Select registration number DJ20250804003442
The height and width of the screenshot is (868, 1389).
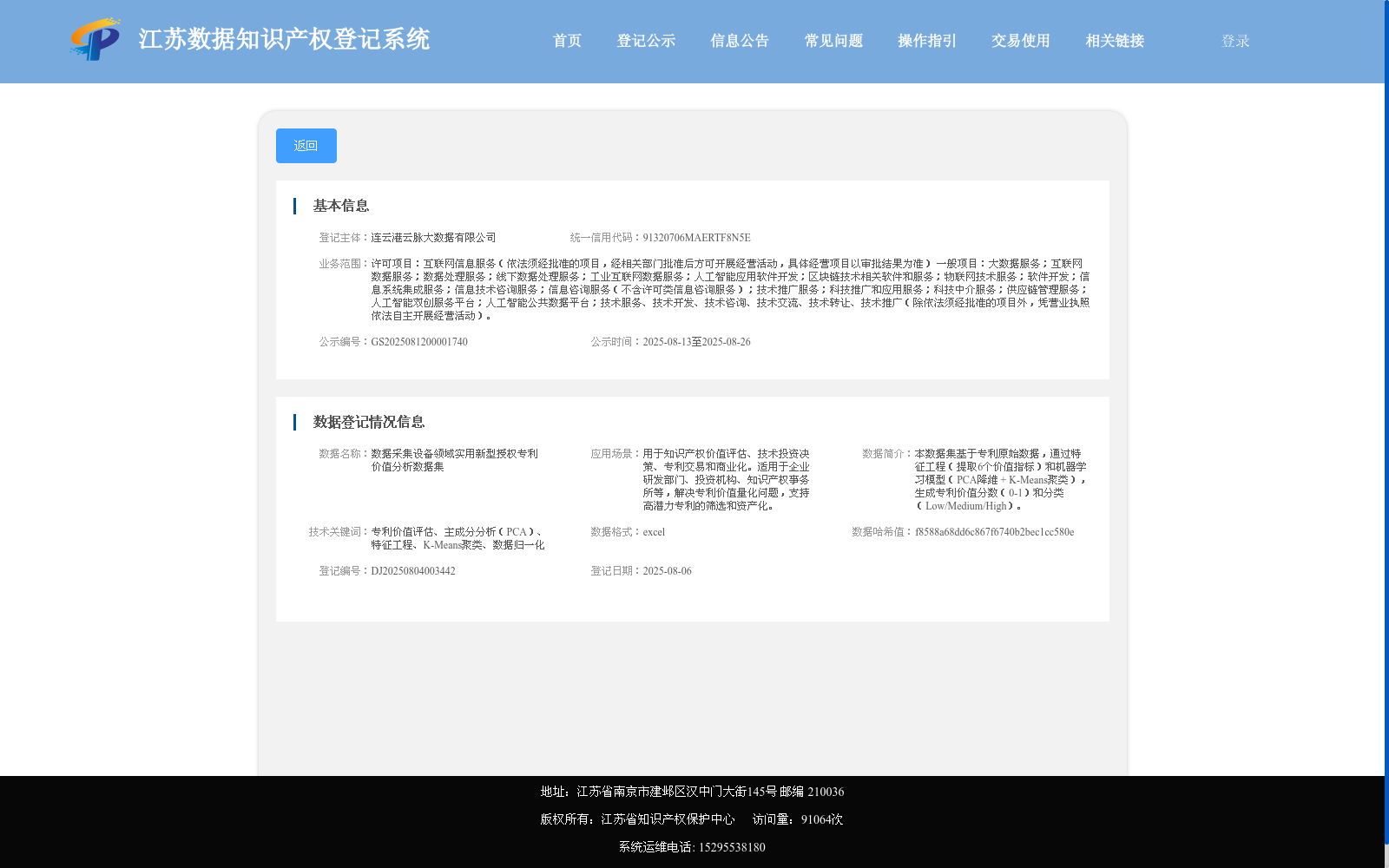click(x=413, y=571)
